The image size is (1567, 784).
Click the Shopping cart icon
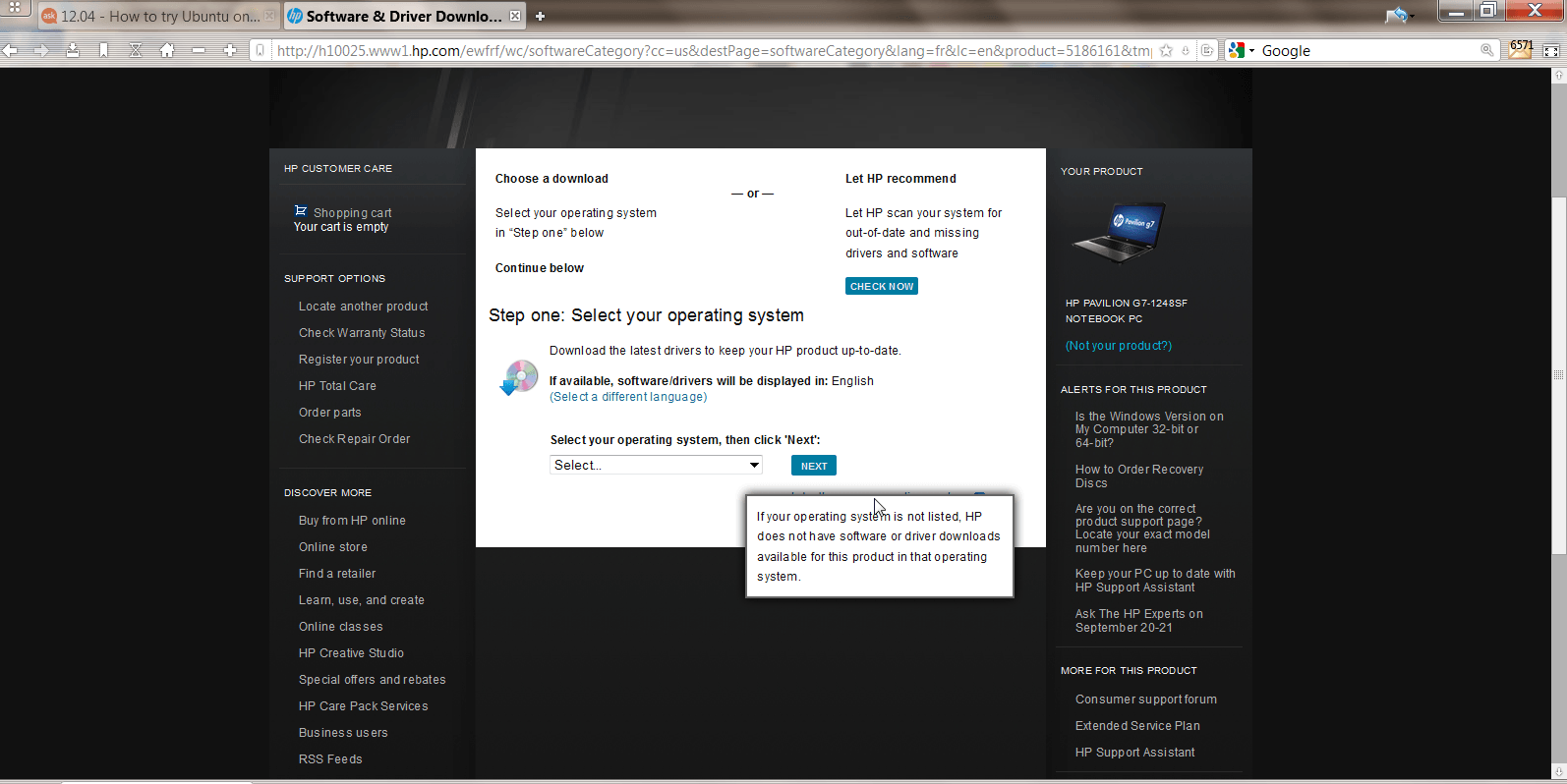pyautogui.click(x=301, y=211)
